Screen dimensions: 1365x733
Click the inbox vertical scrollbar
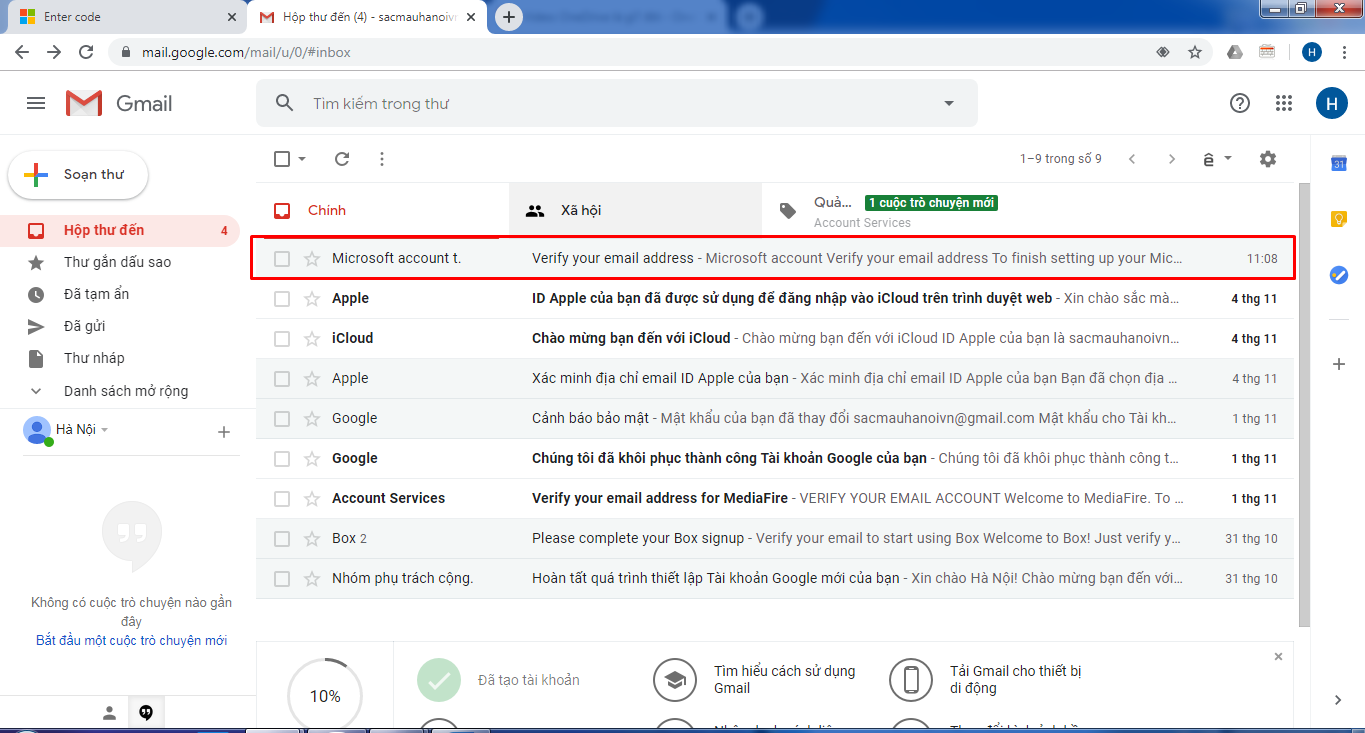coord(1303,404)
